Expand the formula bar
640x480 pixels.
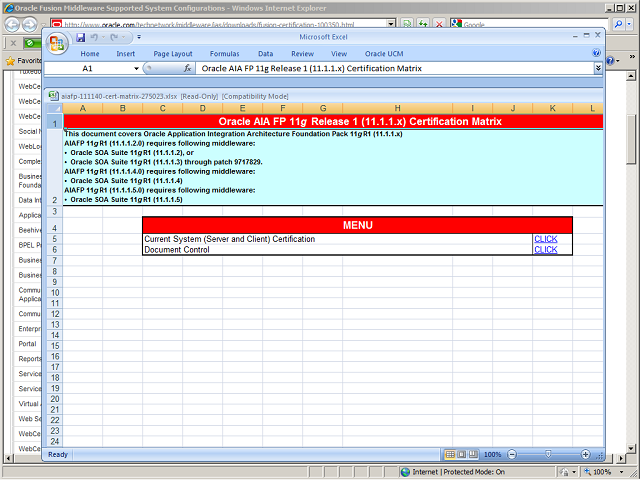(x=598, y=69)
